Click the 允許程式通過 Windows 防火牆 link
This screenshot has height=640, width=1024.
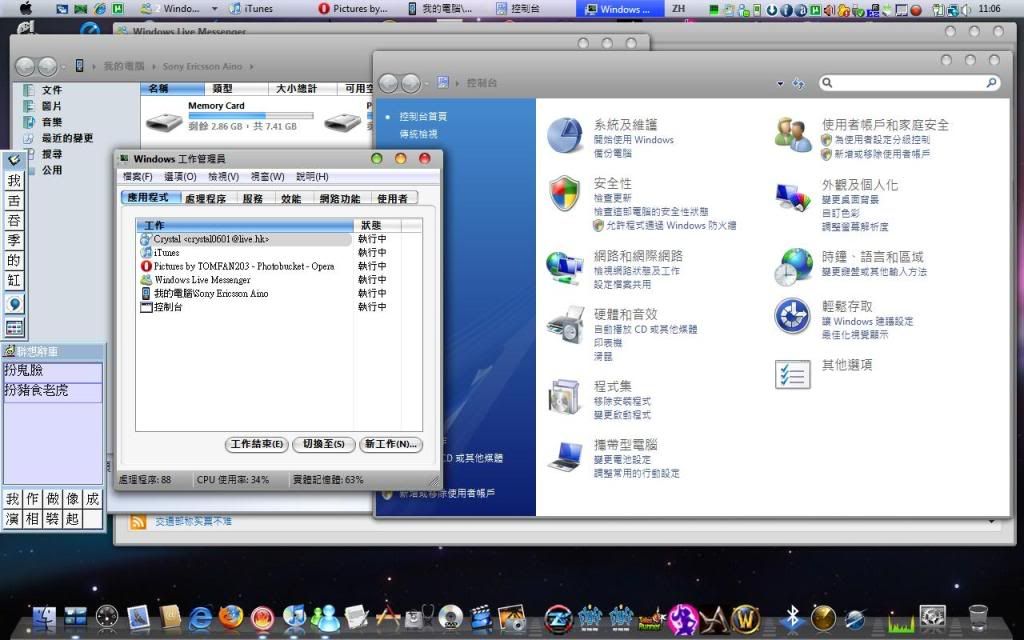[671, 225]
